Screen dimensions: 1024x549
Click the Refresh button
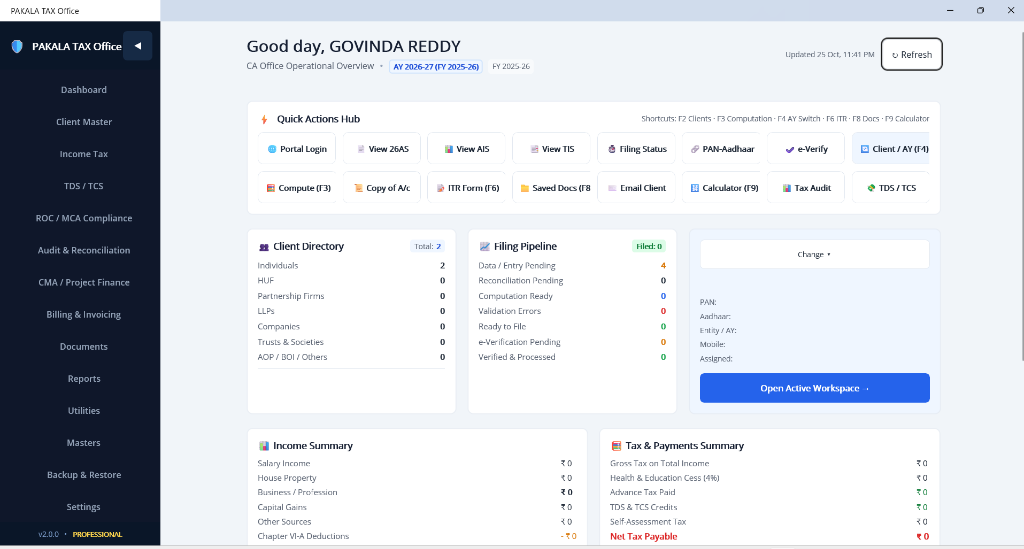pyautogui.click(x=911, y=54)
